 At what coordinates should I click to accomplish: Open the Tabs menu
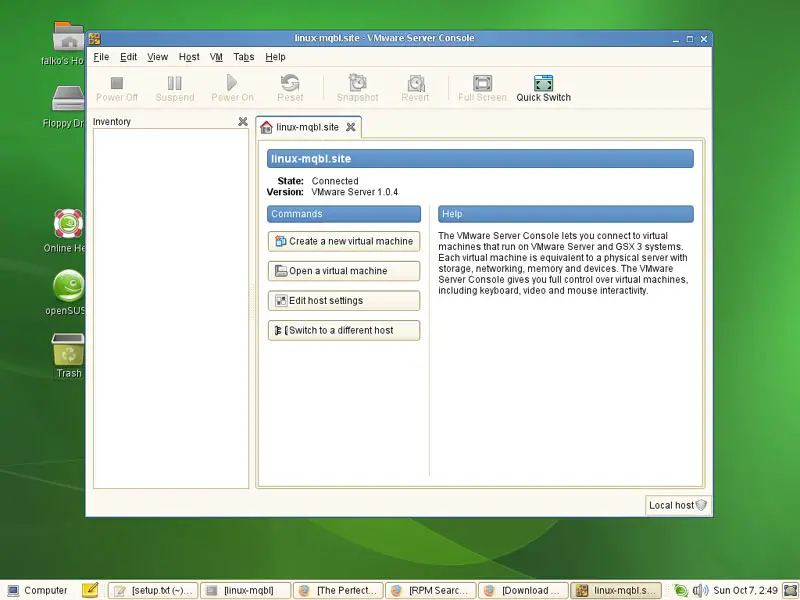click(243, 57)
